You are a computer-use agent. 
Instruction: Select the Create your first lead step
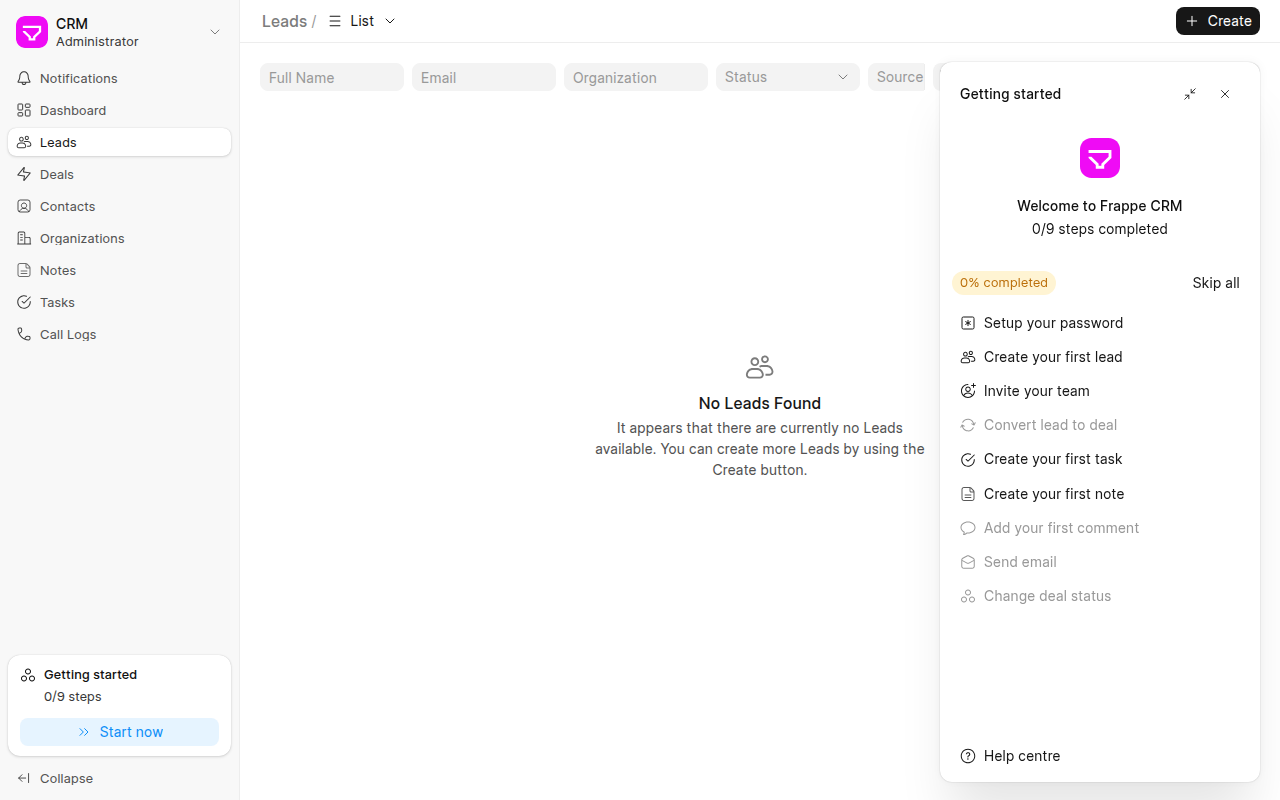click(x=1100, y=357)
